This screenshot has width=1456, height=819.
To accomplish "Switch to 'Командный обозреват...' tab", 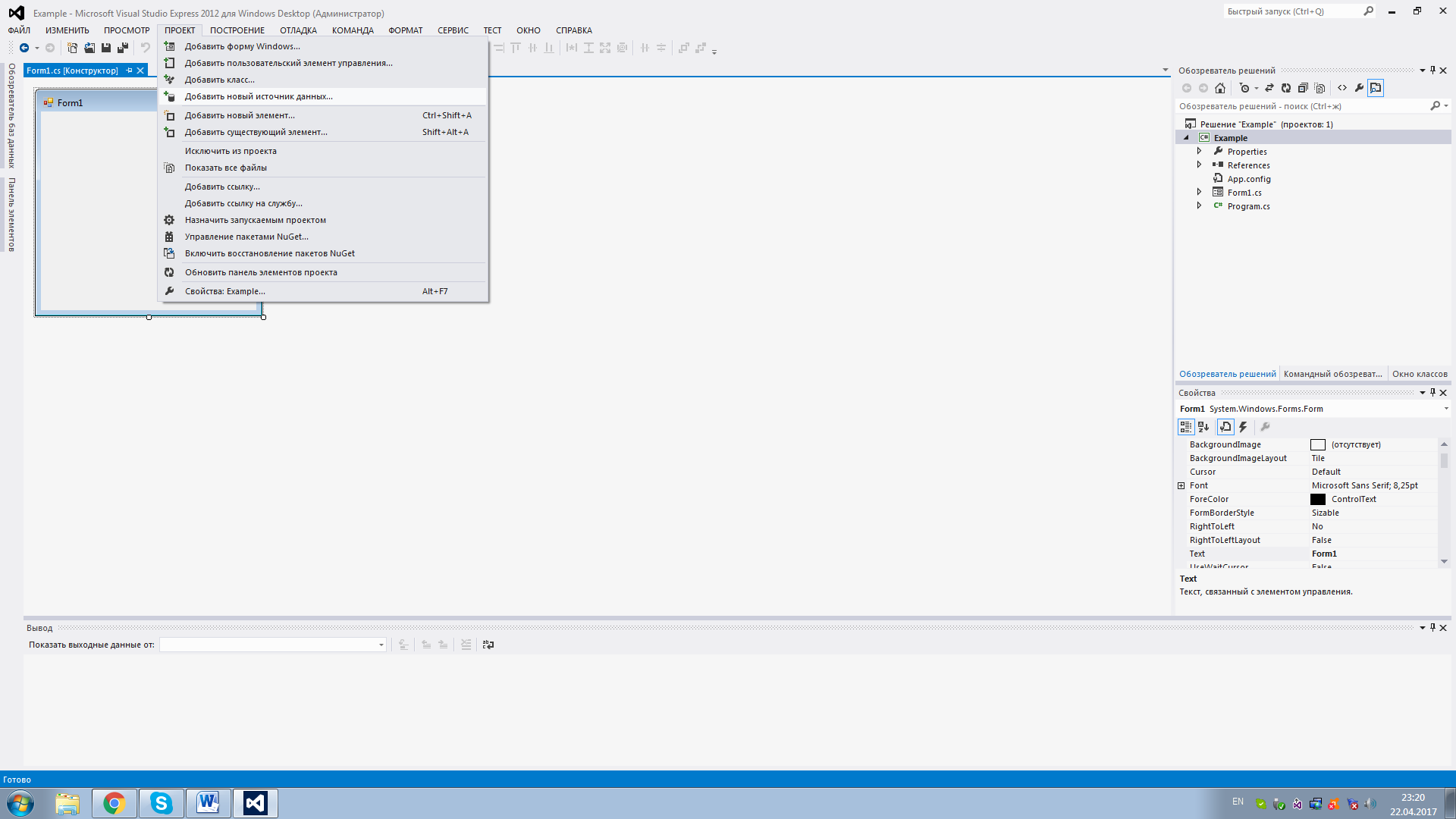I will 1332,374.
